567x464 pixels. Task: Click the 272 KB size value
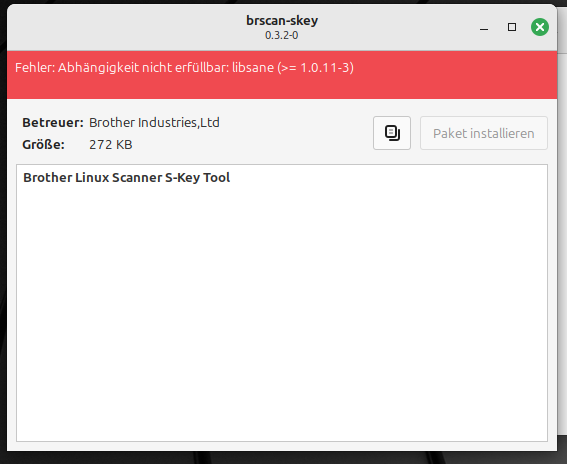tap(111, 145)
